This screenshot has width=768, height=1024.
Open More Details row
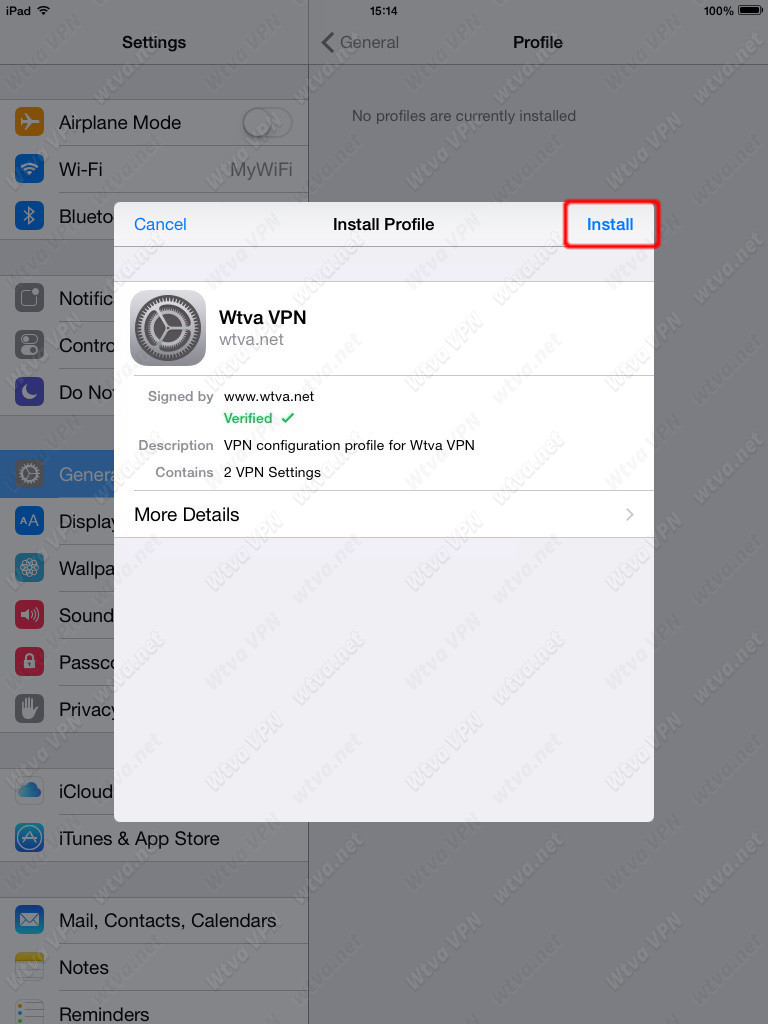(x=384, y=515)
